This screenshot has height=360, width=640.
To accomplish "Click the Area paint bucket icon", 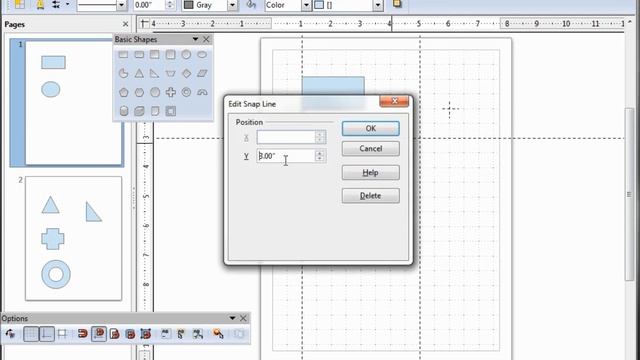I will [x=251, y=5].
